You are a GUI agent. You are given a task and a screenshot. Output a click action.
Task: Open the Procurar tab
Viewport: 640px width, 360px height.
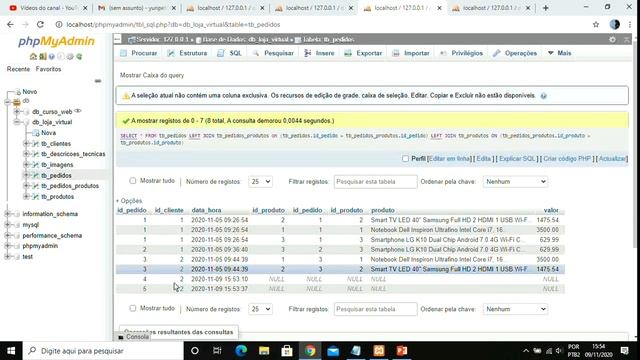tap(139, 53)
